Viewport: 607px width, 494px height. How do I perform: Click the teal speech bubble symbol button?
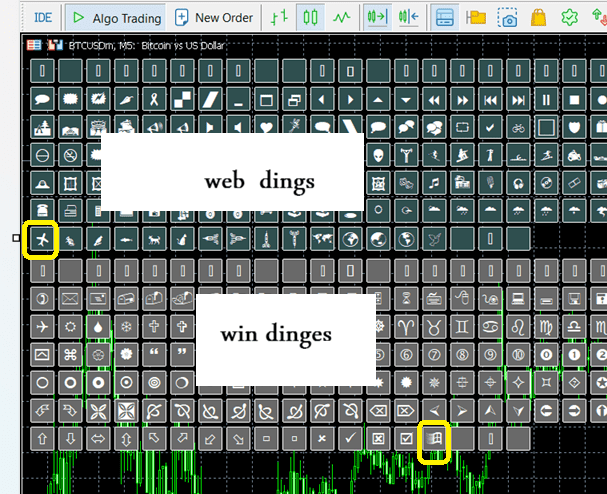tap(42, 99)
